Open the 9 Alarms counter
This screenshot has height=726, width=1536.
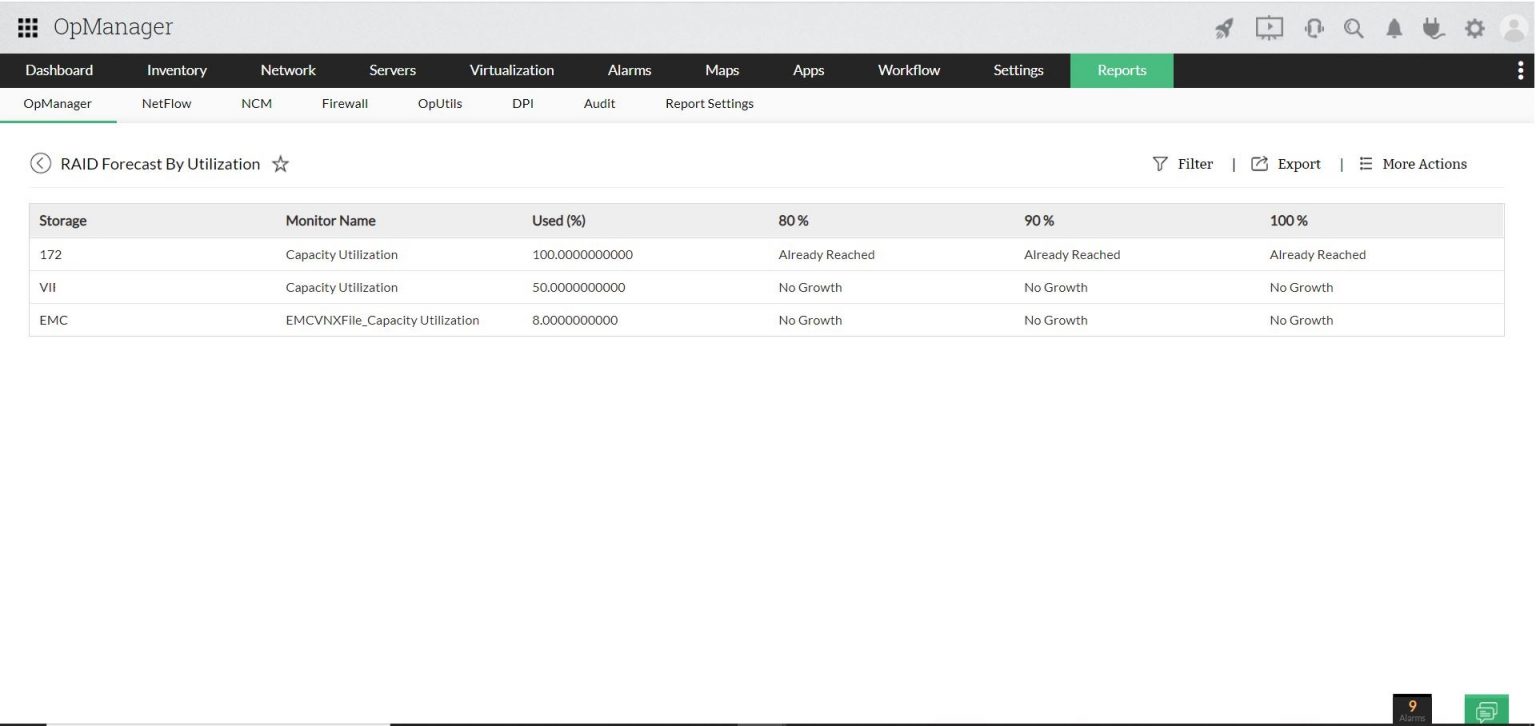click(1411, 709)
